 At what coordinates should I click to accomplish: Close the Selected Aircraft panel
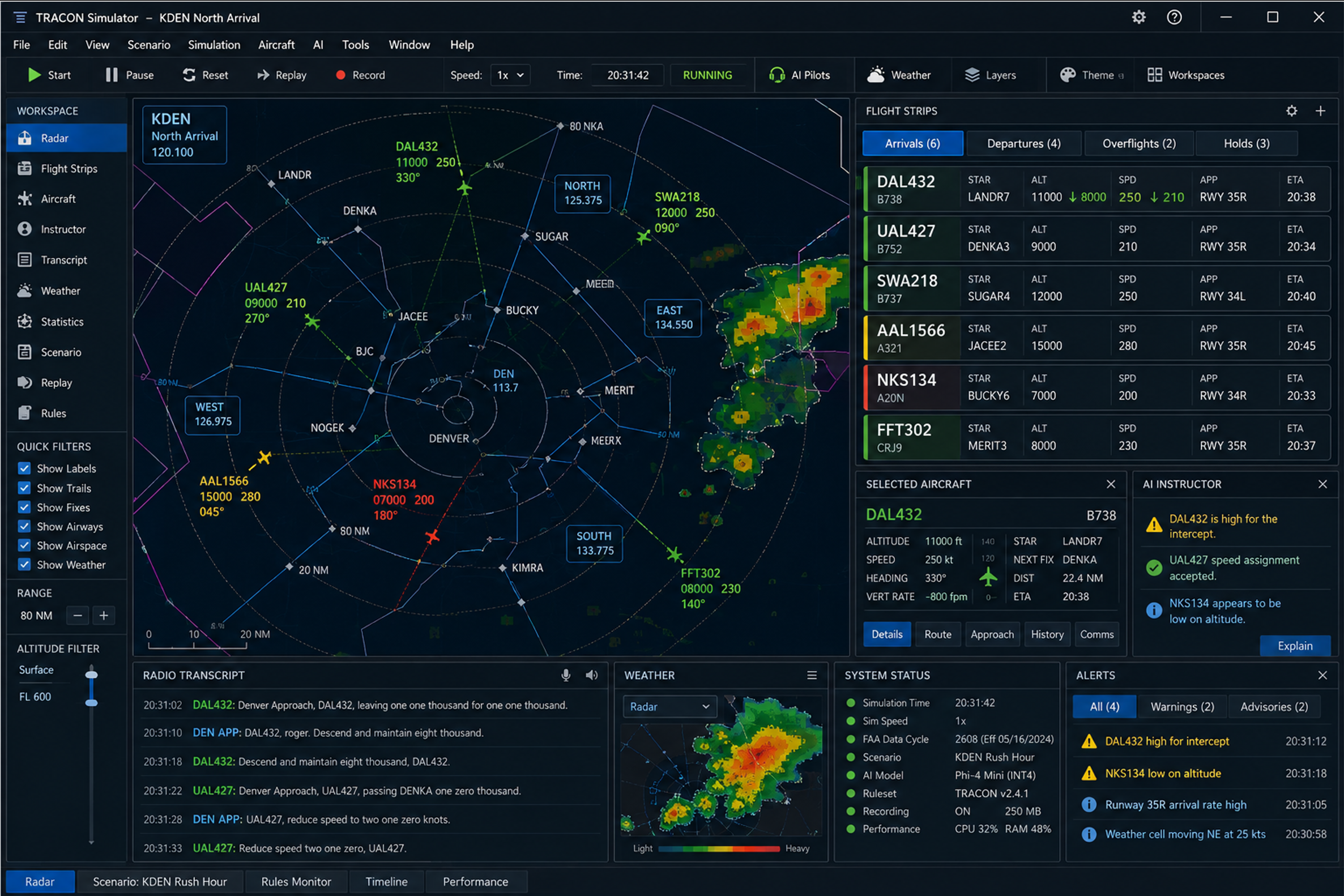pos(1111,484)
